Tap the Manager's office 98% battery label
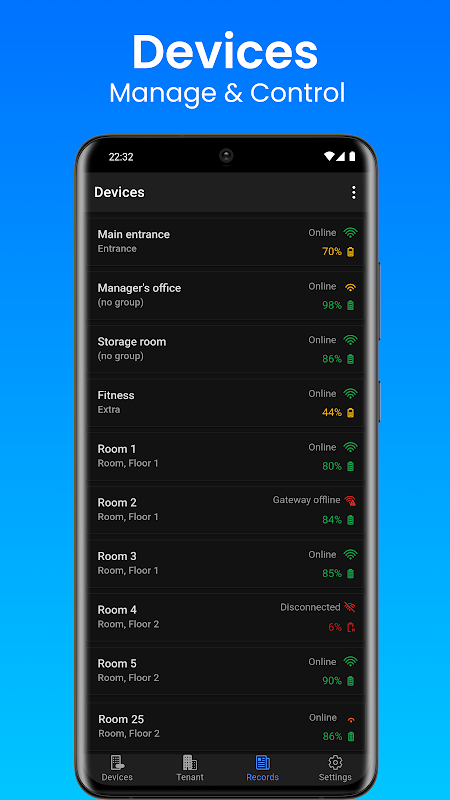450x800 pixels. [x=332, y=305]
